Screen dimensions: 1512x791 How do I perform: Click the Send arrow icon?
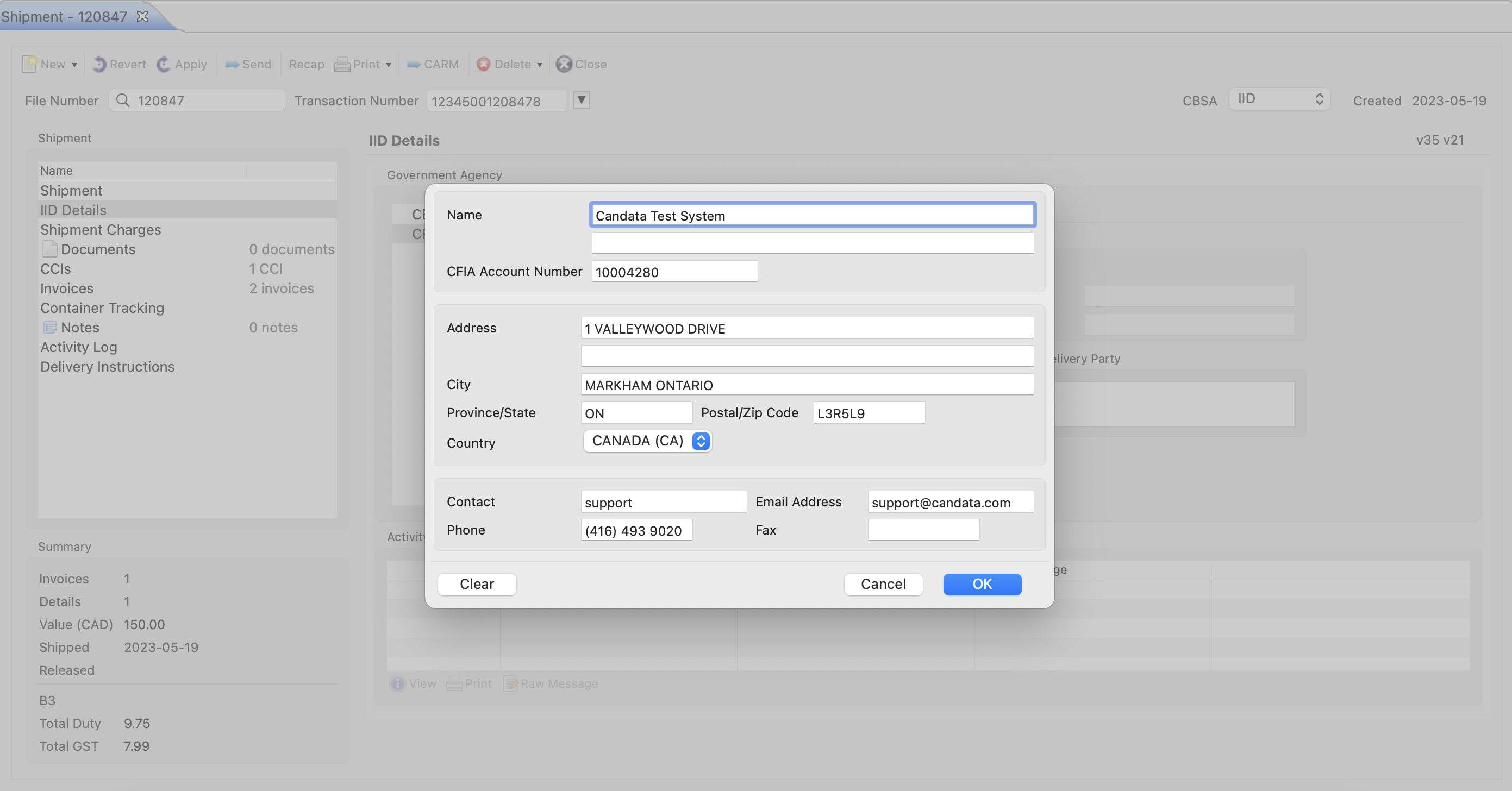(233, 65)
